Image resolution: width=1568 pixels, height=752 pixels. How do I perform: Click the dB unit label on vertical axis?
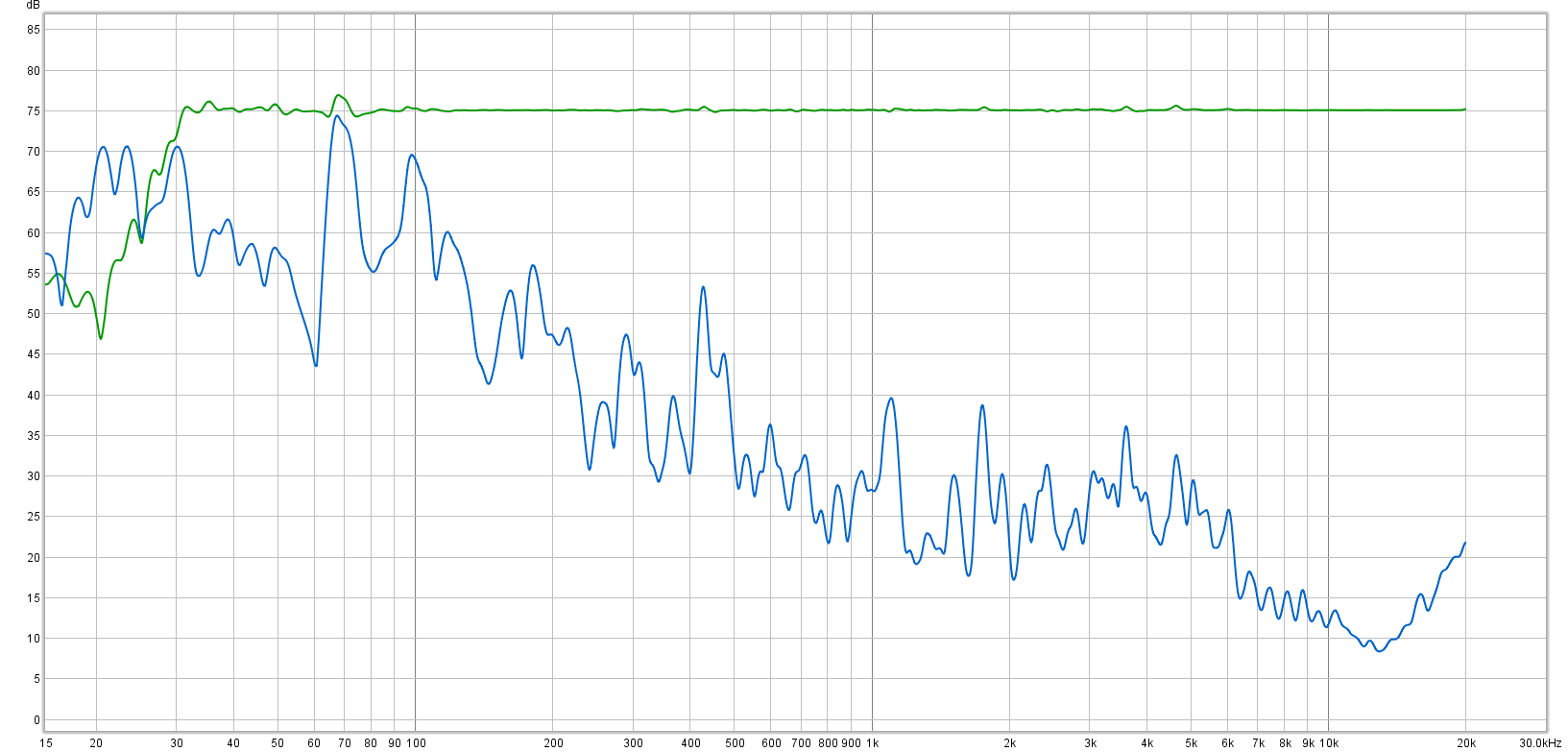point(35,5)
